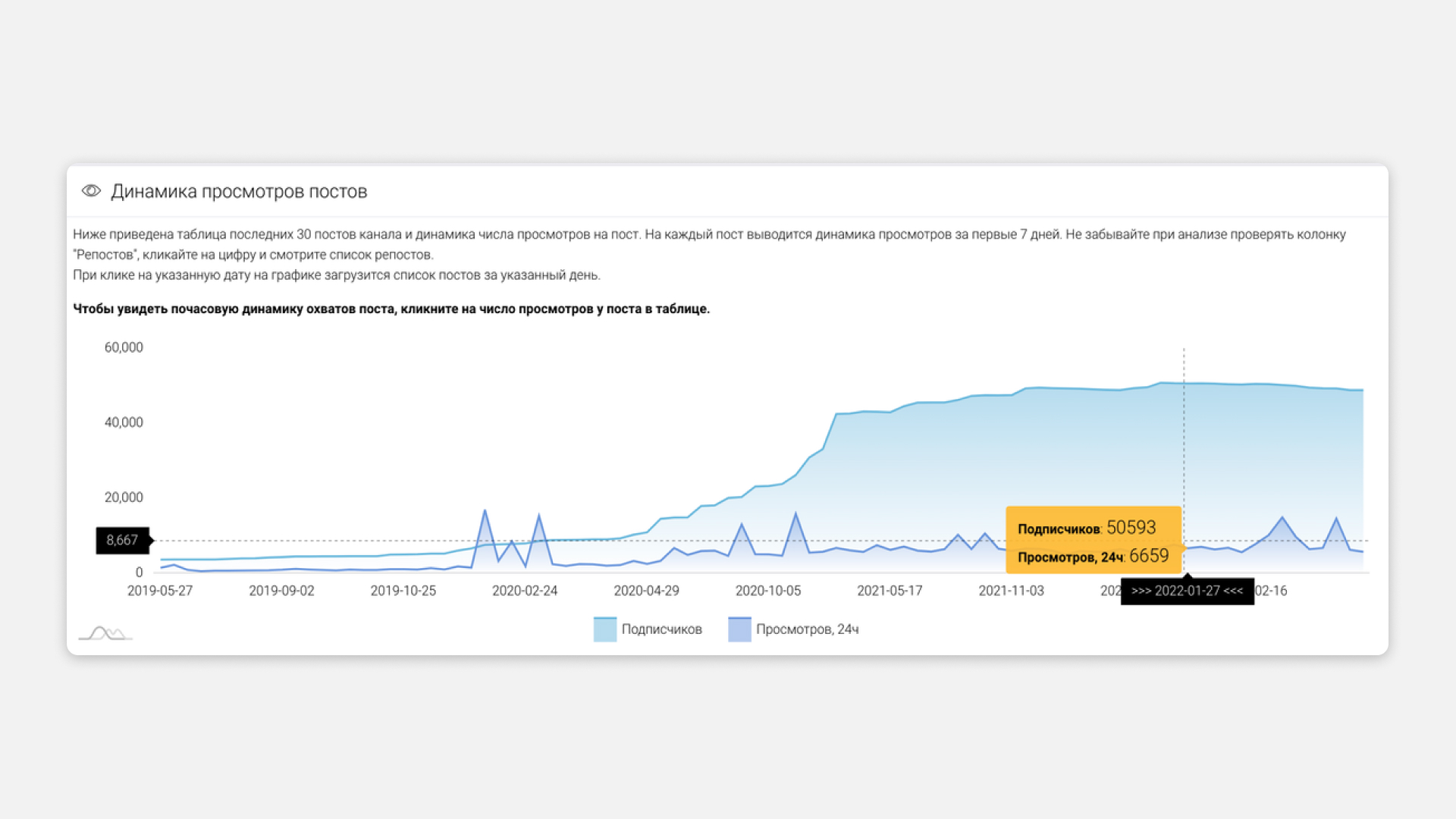Screen dimensions: 1456x819
Task: Click the amCharts logo icon below the chart
Action: point(105,633)
